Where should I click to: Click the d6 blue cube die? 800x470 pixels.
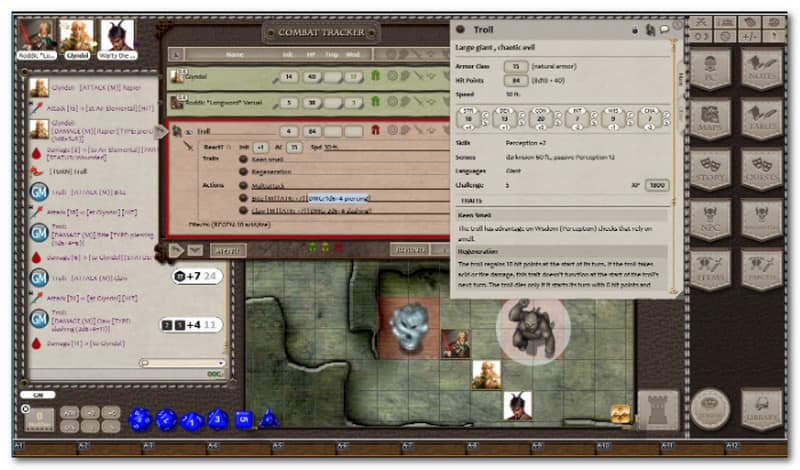[243, 419]
